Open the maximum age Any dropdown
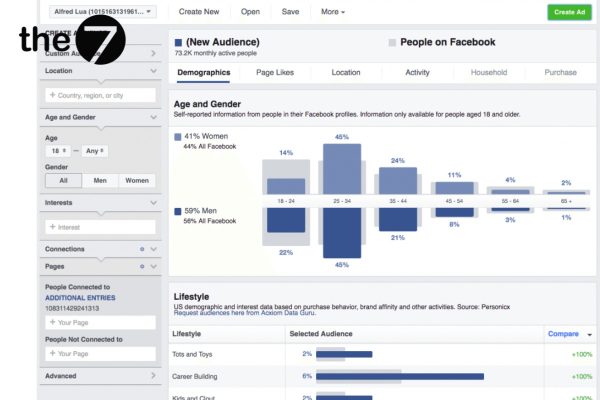This screenshot has height=400, width=600. pos(95,151)
